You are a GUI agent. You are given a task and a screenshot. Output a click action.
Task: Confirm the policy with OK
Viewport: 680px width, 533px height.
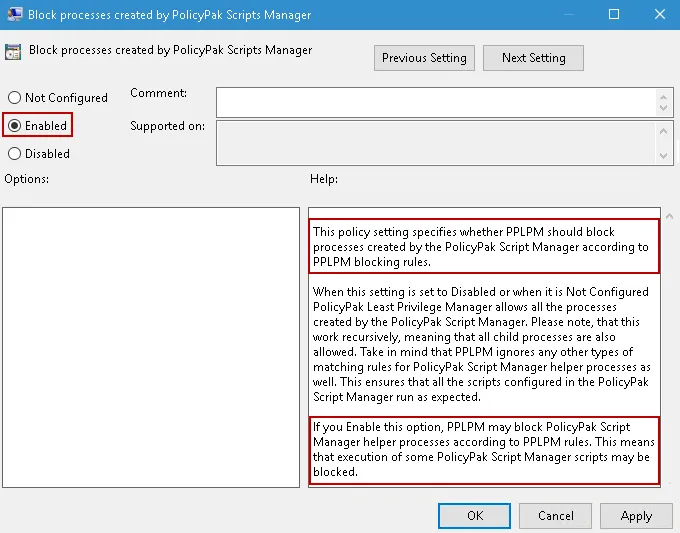point(475,516)
